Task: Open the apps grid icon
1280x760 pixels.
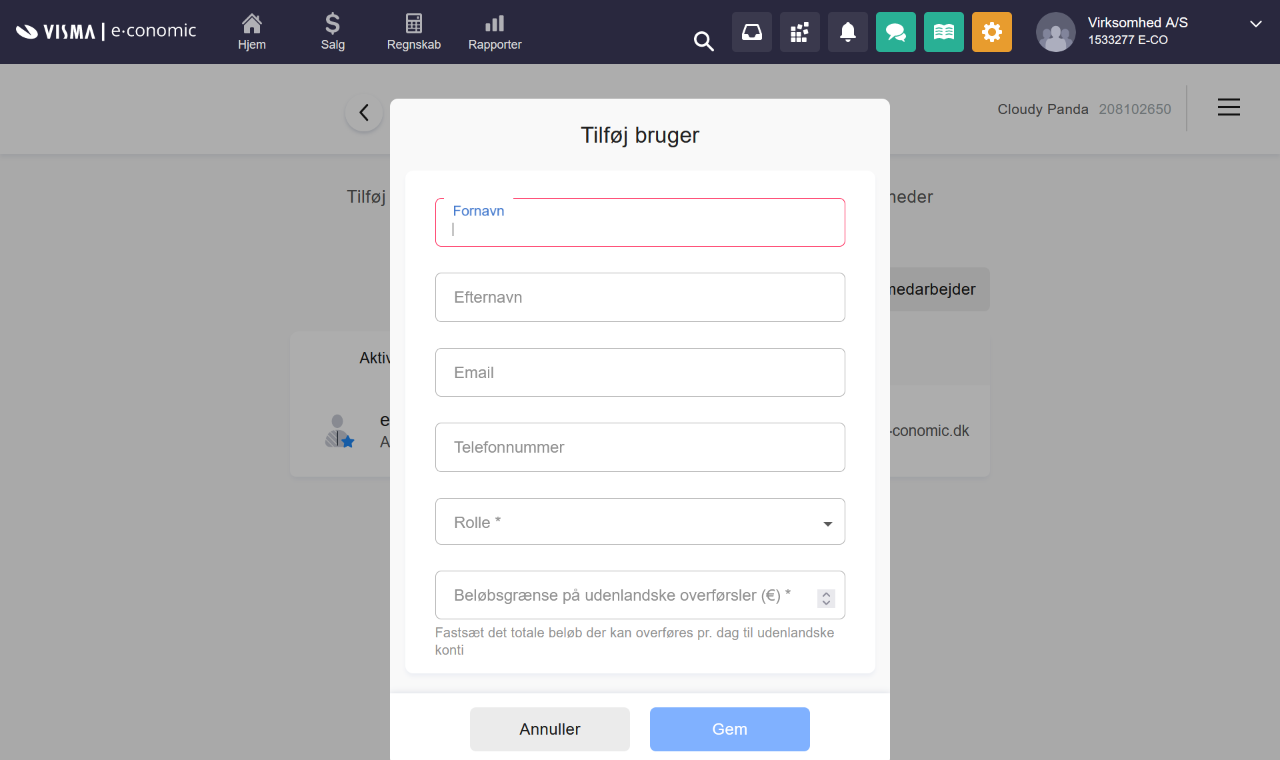Action: click(x=800, y=32)
